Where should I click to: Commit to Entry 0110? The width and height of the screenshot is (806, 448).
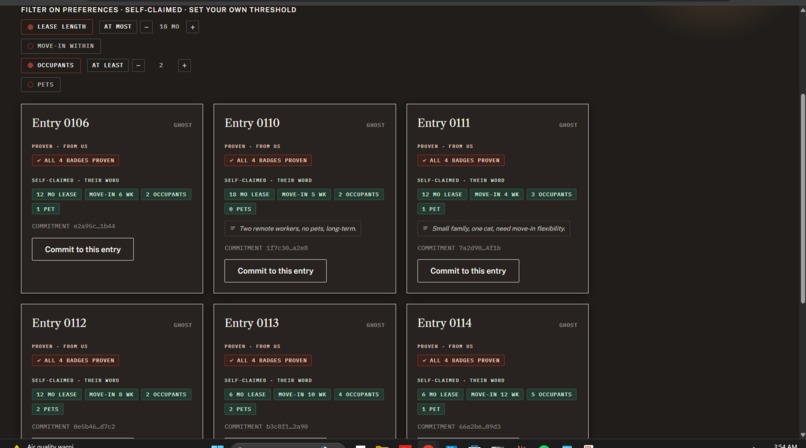pyautogui.click(x=276, y=271)
